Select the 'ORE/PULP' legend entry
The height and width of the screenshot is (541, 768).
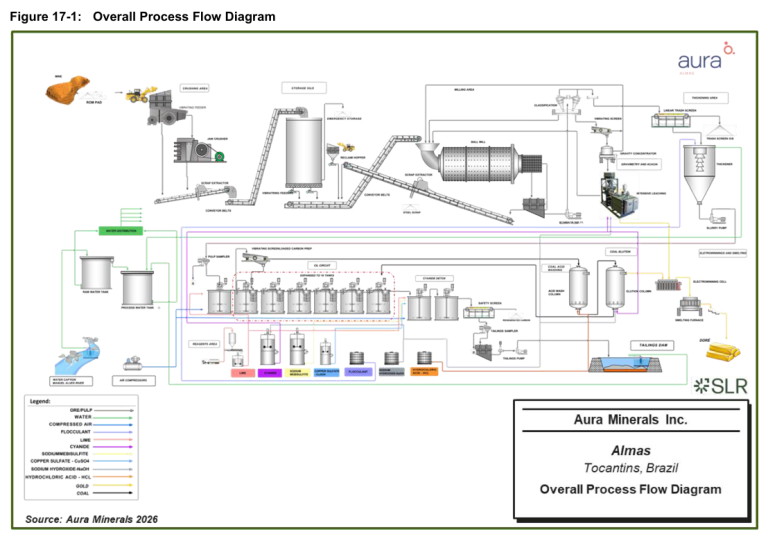tap(101, 410)
